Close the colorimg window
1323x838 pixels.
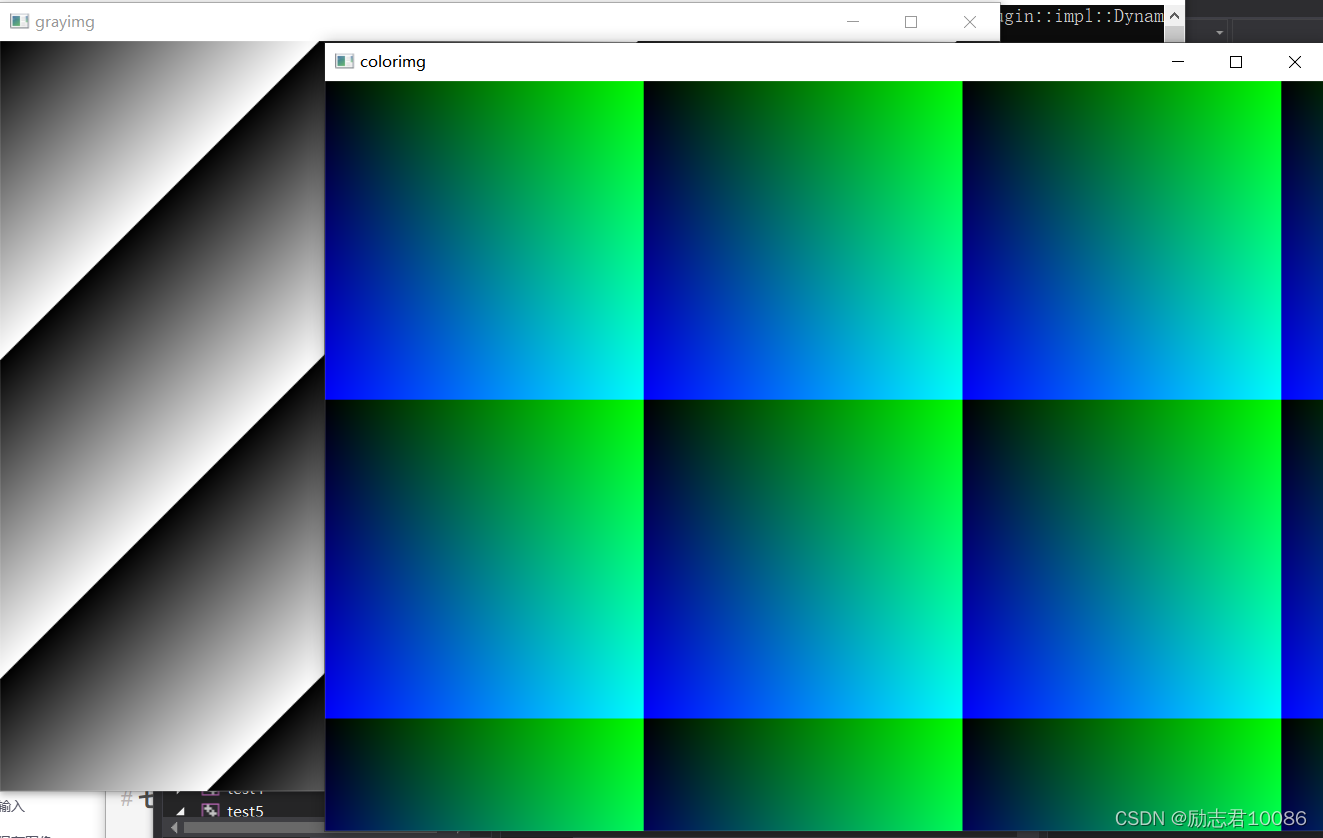point(1295,62)
